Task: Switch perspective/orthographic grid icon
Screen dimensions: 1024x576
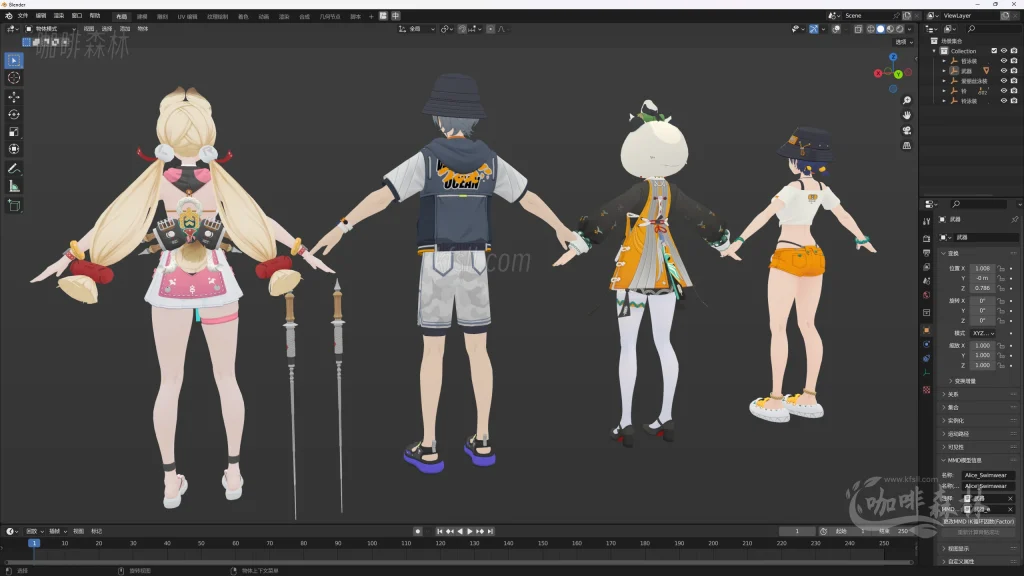Action: pos(906,145)
